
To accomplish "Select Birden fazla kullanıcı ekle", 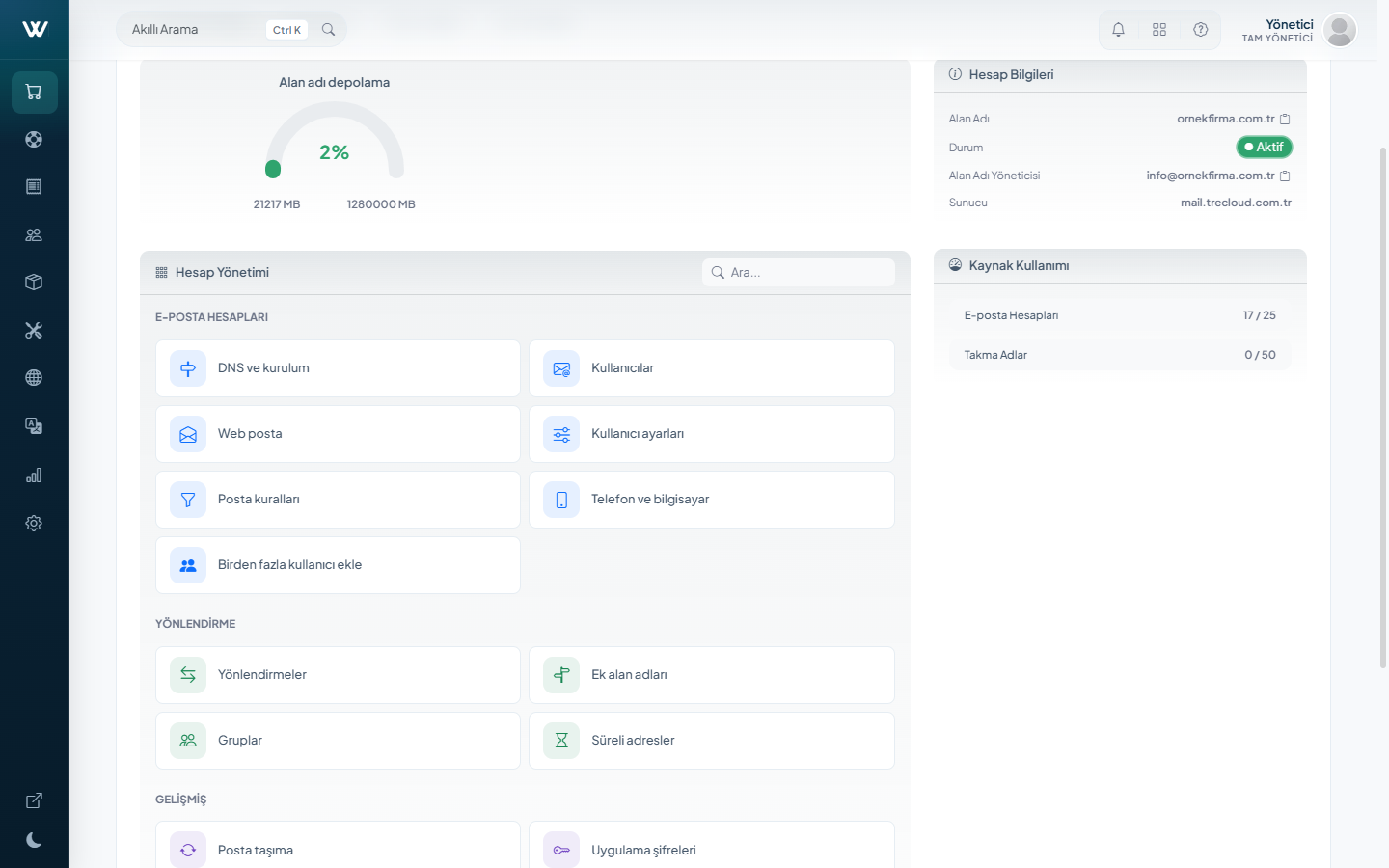I will (x=338, y=565).
